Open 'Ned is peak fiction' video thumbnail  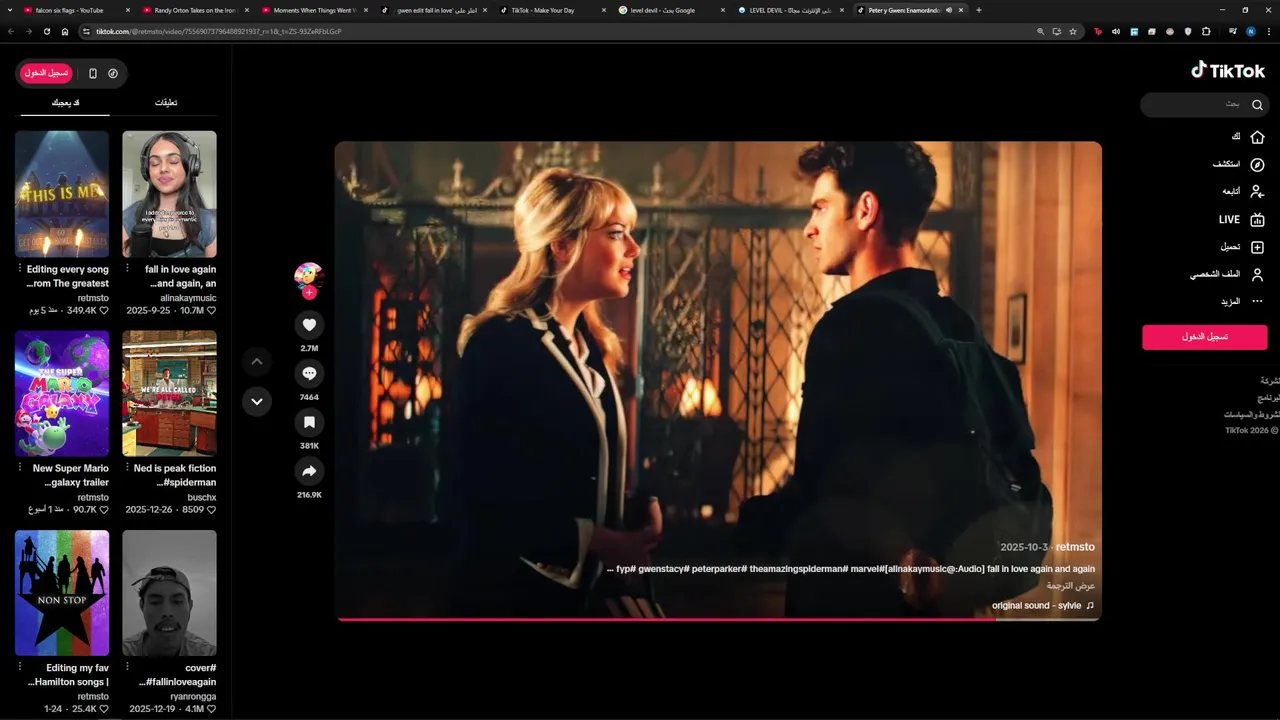(169, 393)
